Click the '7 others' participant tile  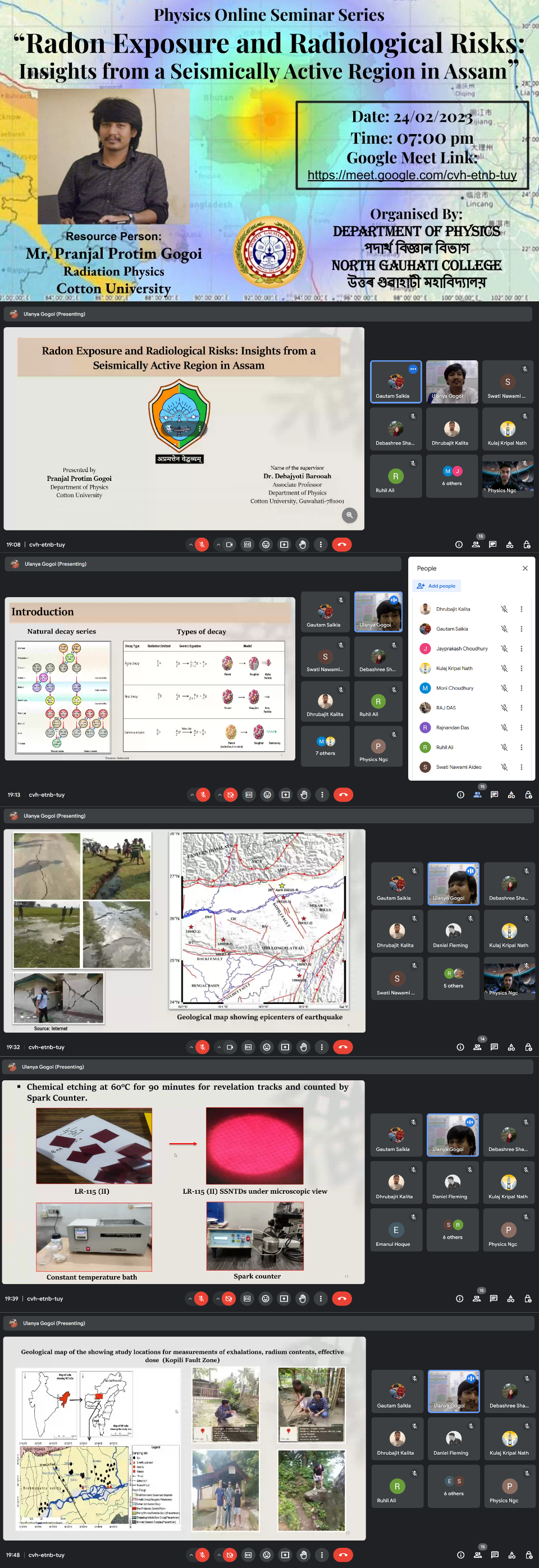point(325,745)
